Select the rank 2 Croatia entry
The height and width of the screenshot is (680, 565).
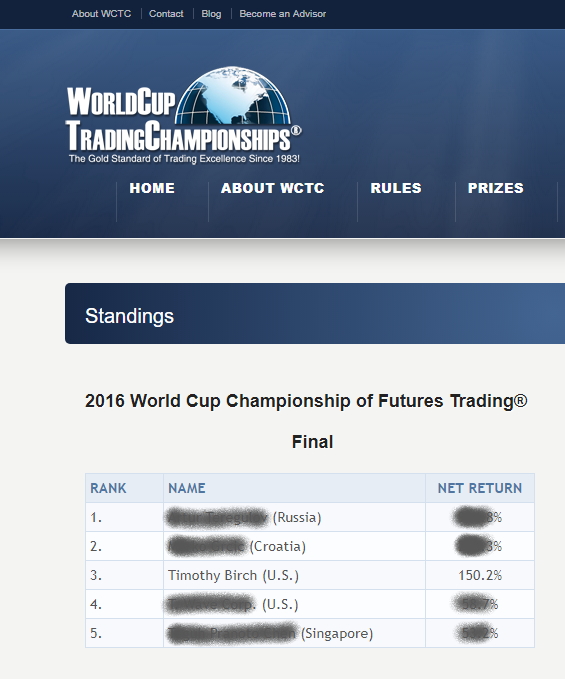click(x=310, y=546)
